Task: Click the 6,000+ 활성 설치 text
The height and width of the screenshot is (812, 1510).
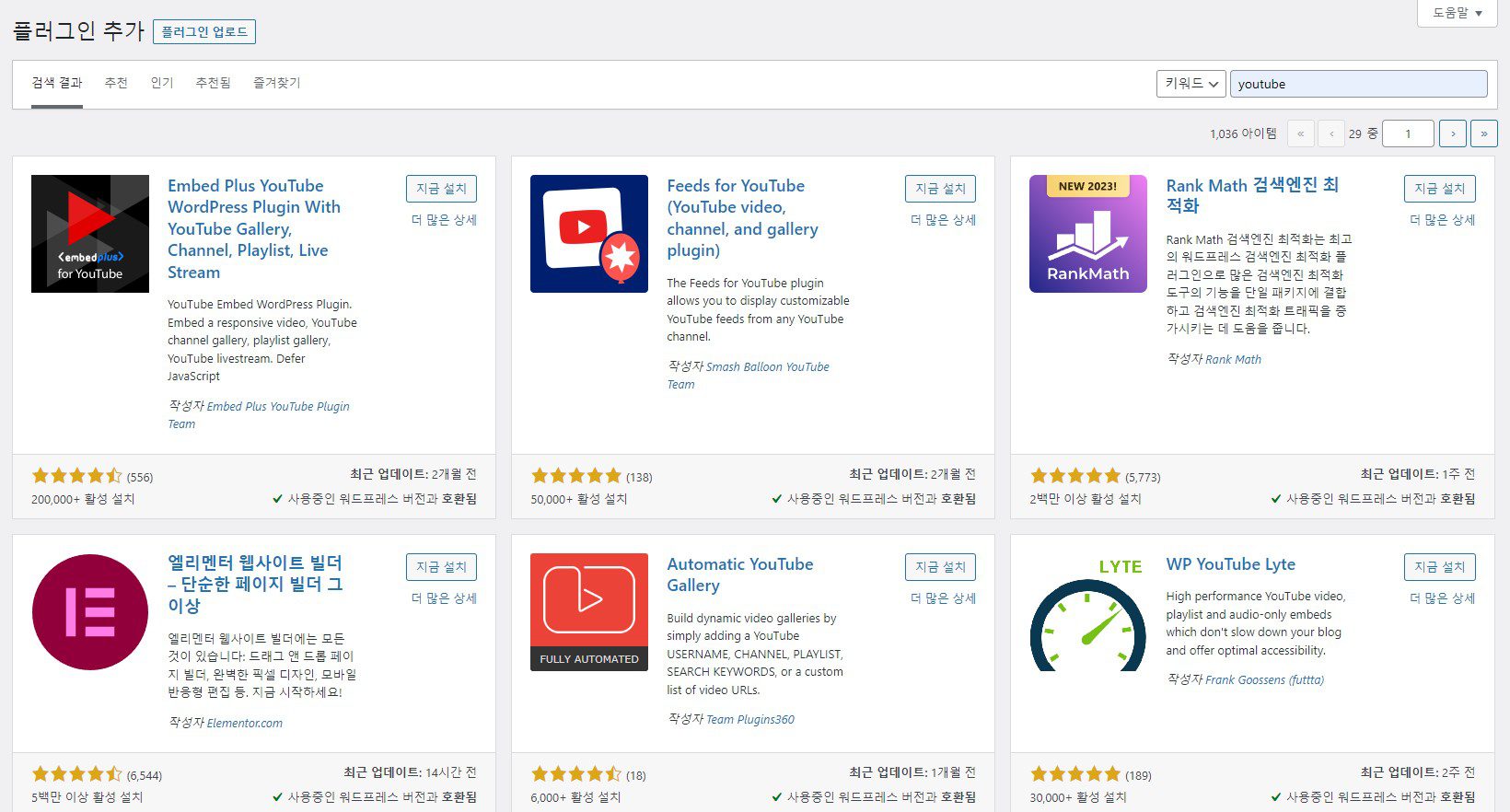Action: point(575,797)
